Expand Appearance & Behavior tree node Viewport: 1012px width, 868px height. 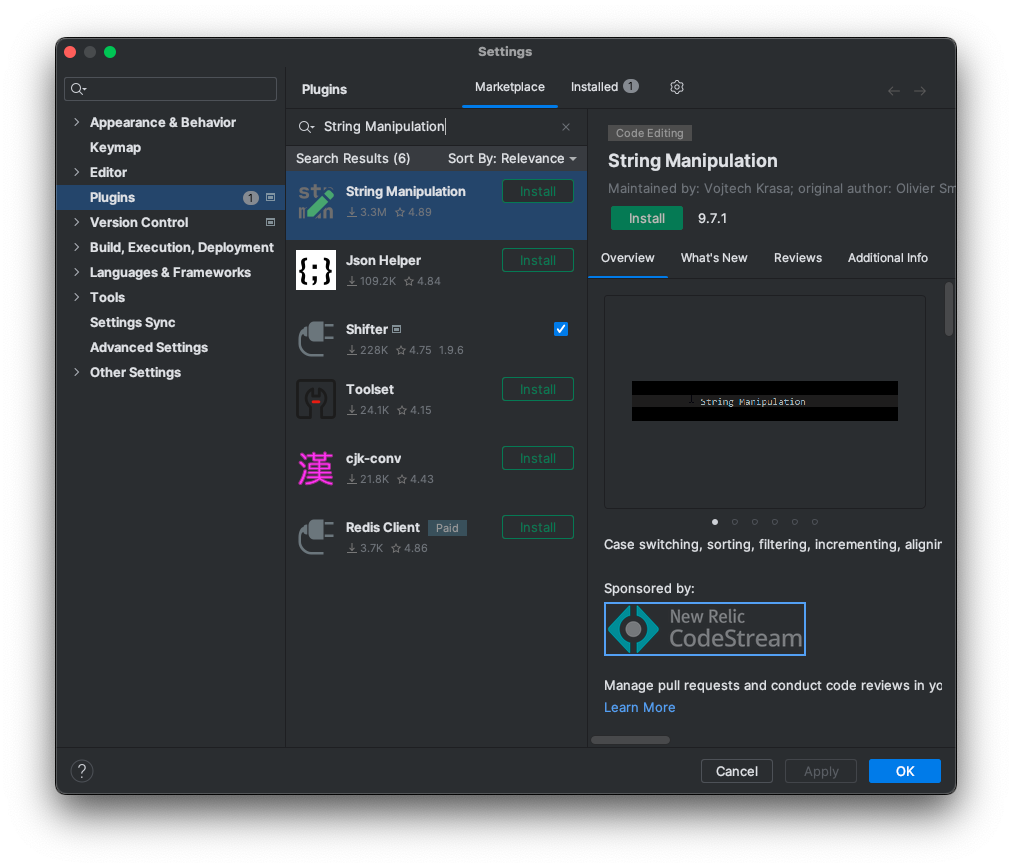(x=77, y=122)
